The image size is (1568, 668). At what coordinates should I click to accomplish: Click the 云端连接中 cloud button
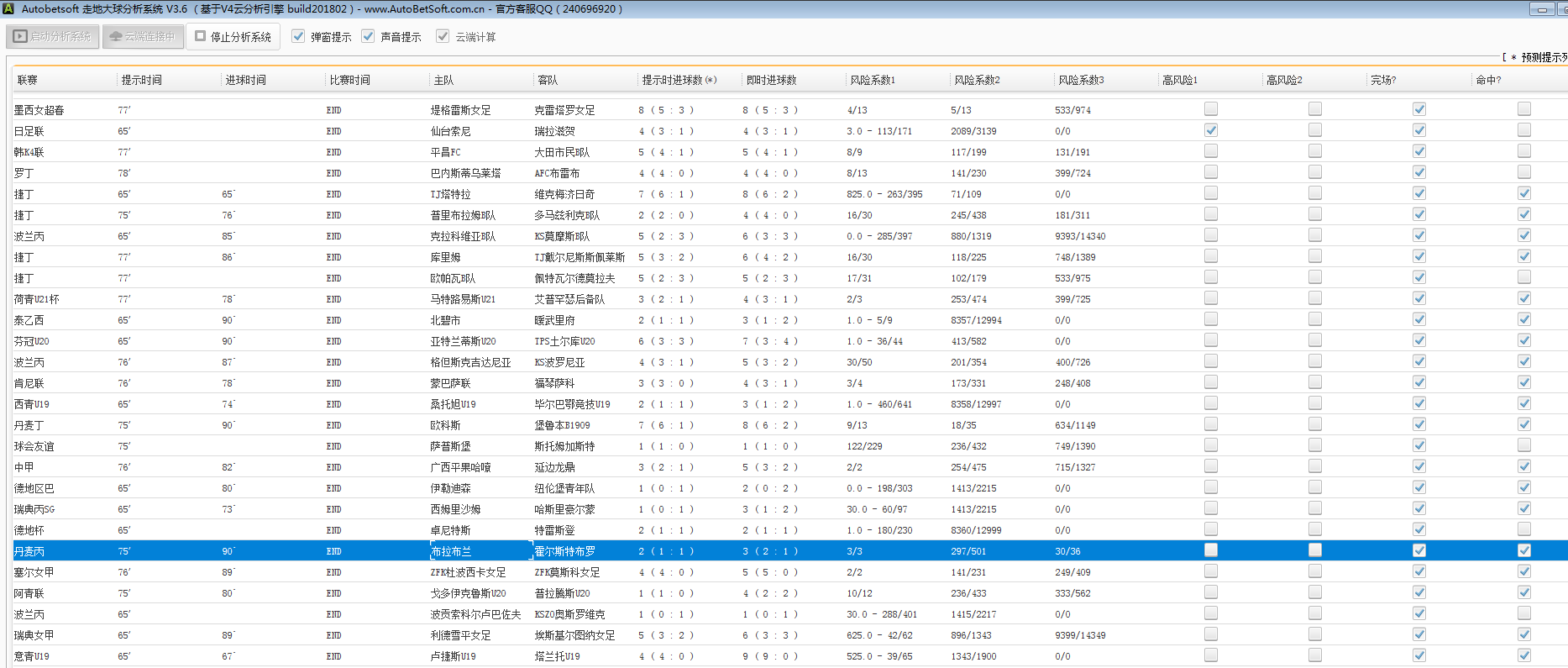pos(143,37)
